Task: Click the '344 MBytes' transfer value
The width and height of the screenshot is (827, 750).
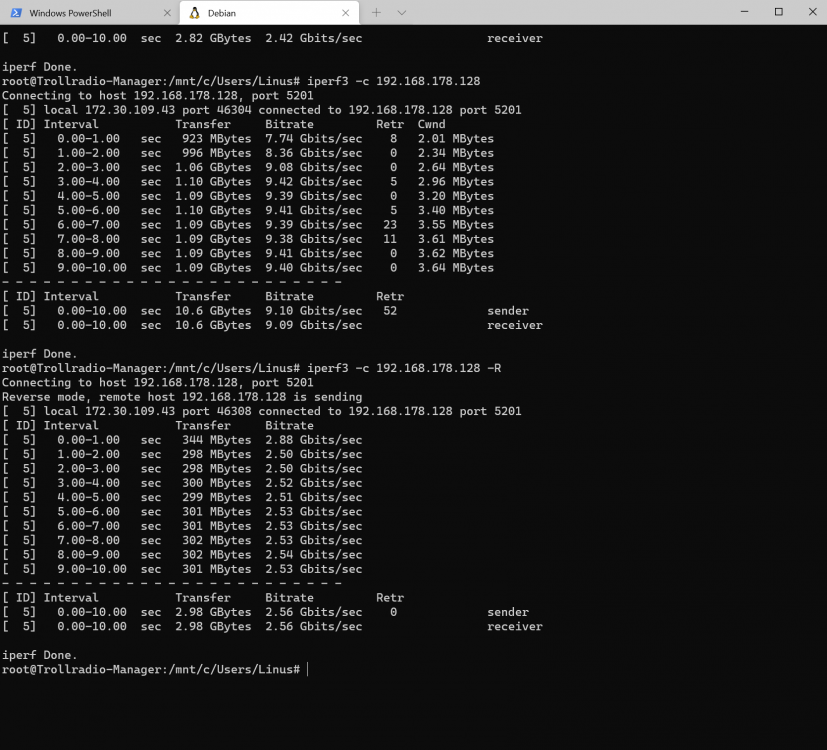Action: pyautogui.click(x=217, y=440)
